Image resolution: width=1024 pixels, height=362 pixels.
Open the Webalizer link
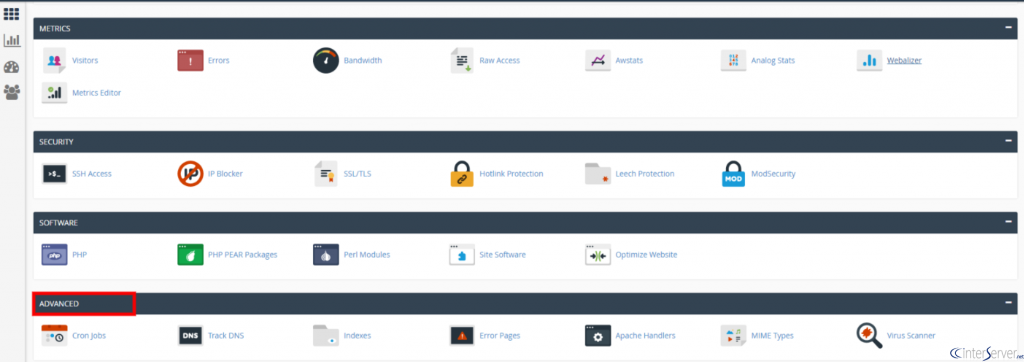coord(904,60)
